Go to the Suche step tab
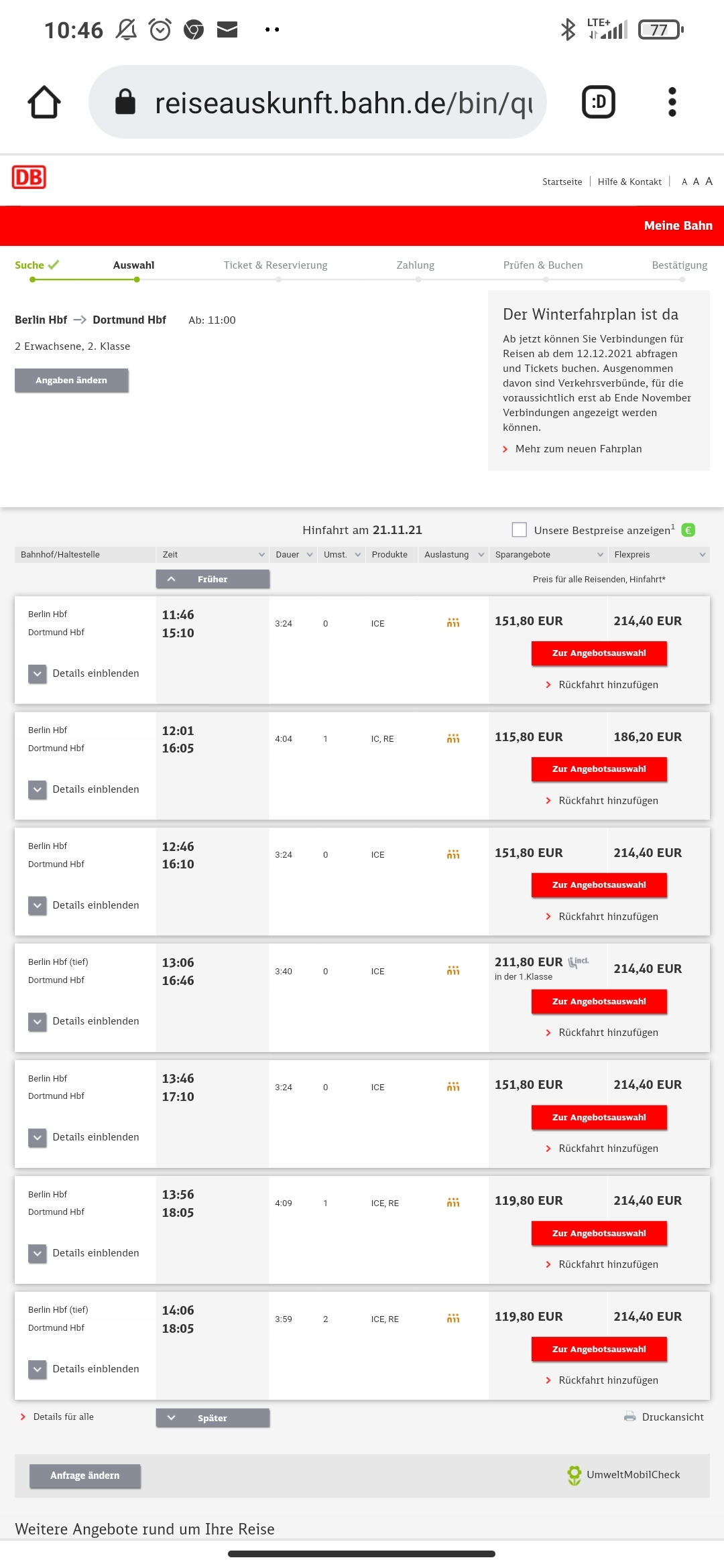724x1568 pixels. click(37, 265)
